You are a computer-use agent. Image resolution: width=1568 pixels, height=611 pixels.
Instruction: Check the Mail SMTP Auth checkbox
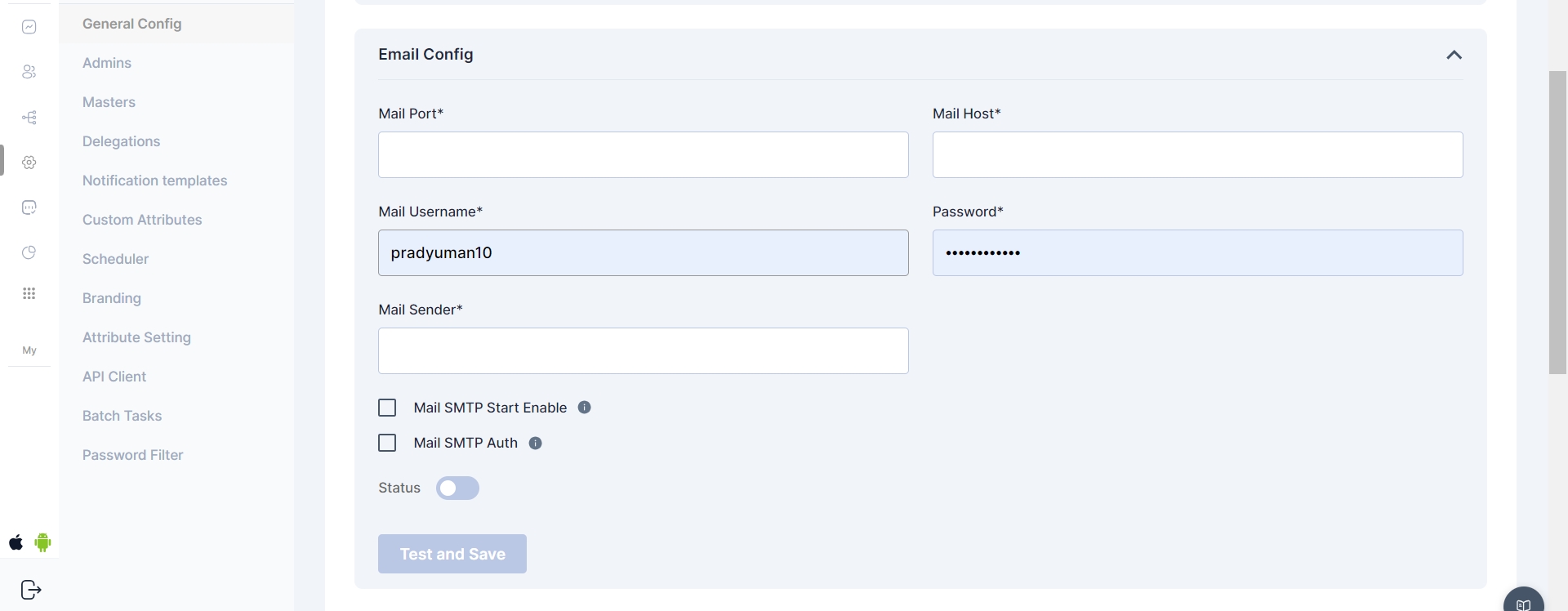tap(387, 443)
